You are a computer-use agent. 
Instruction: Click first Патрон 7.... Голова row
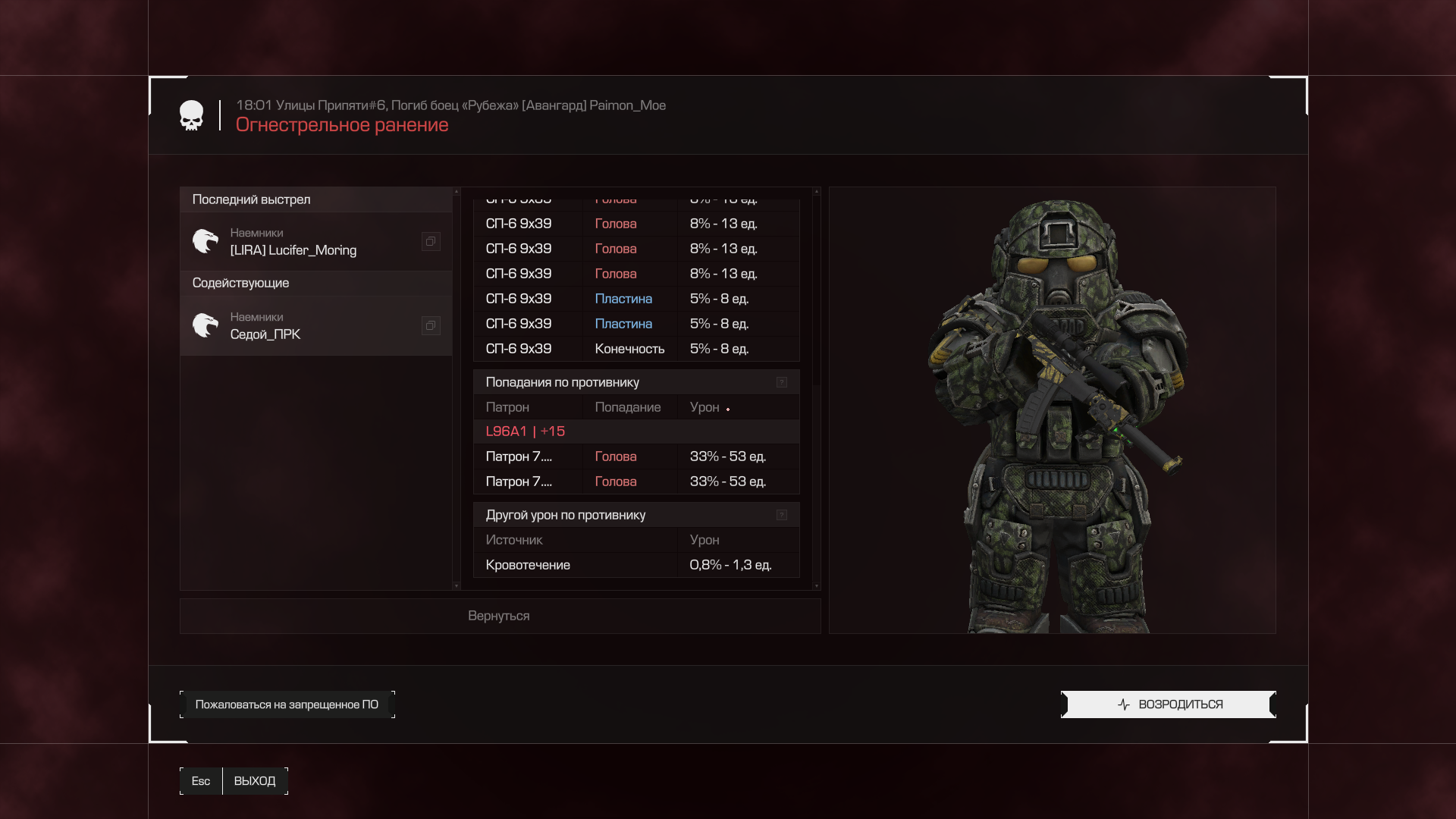pyautogui.click(x=636, y=457)
